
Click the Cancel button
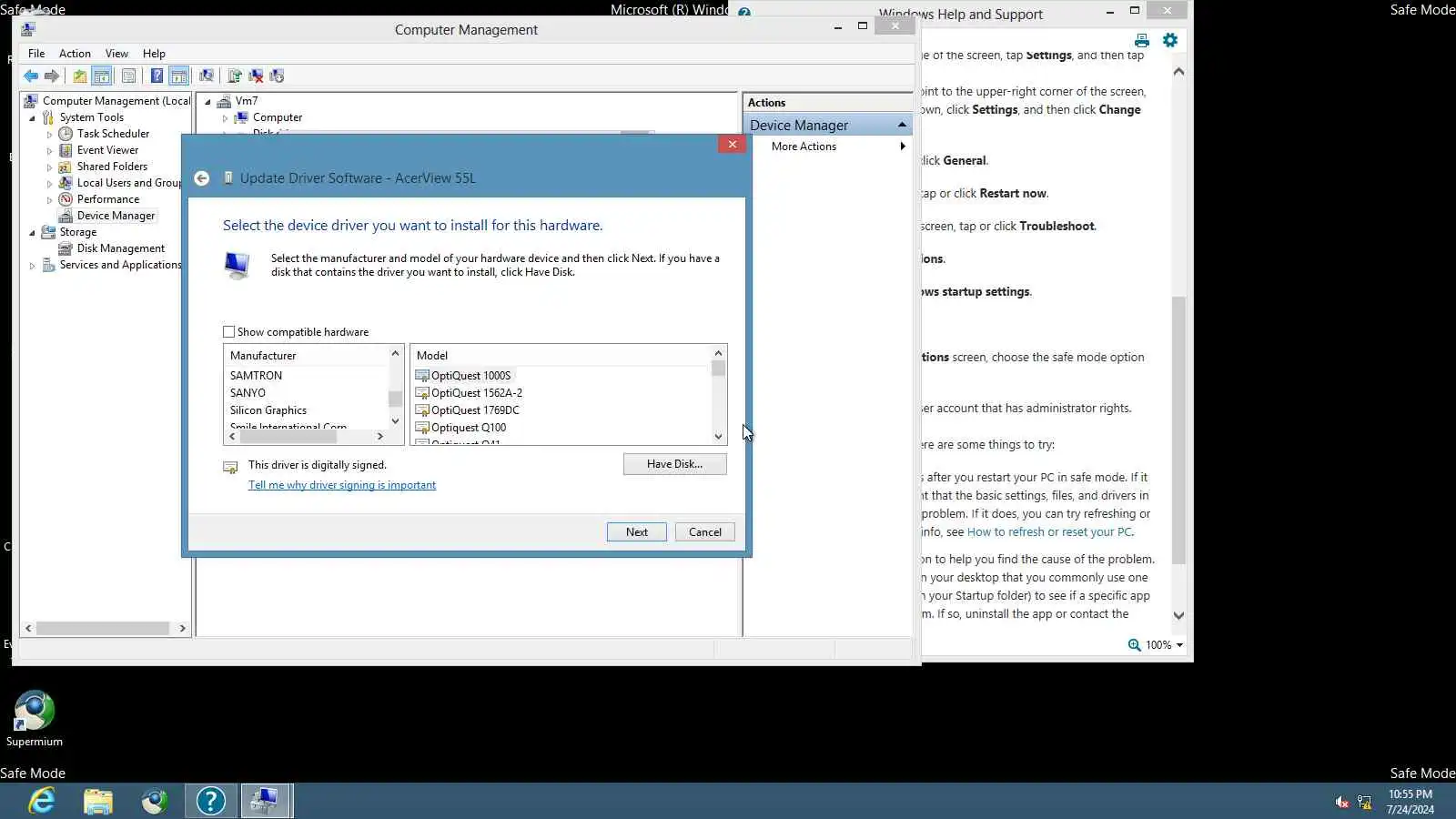705,532
